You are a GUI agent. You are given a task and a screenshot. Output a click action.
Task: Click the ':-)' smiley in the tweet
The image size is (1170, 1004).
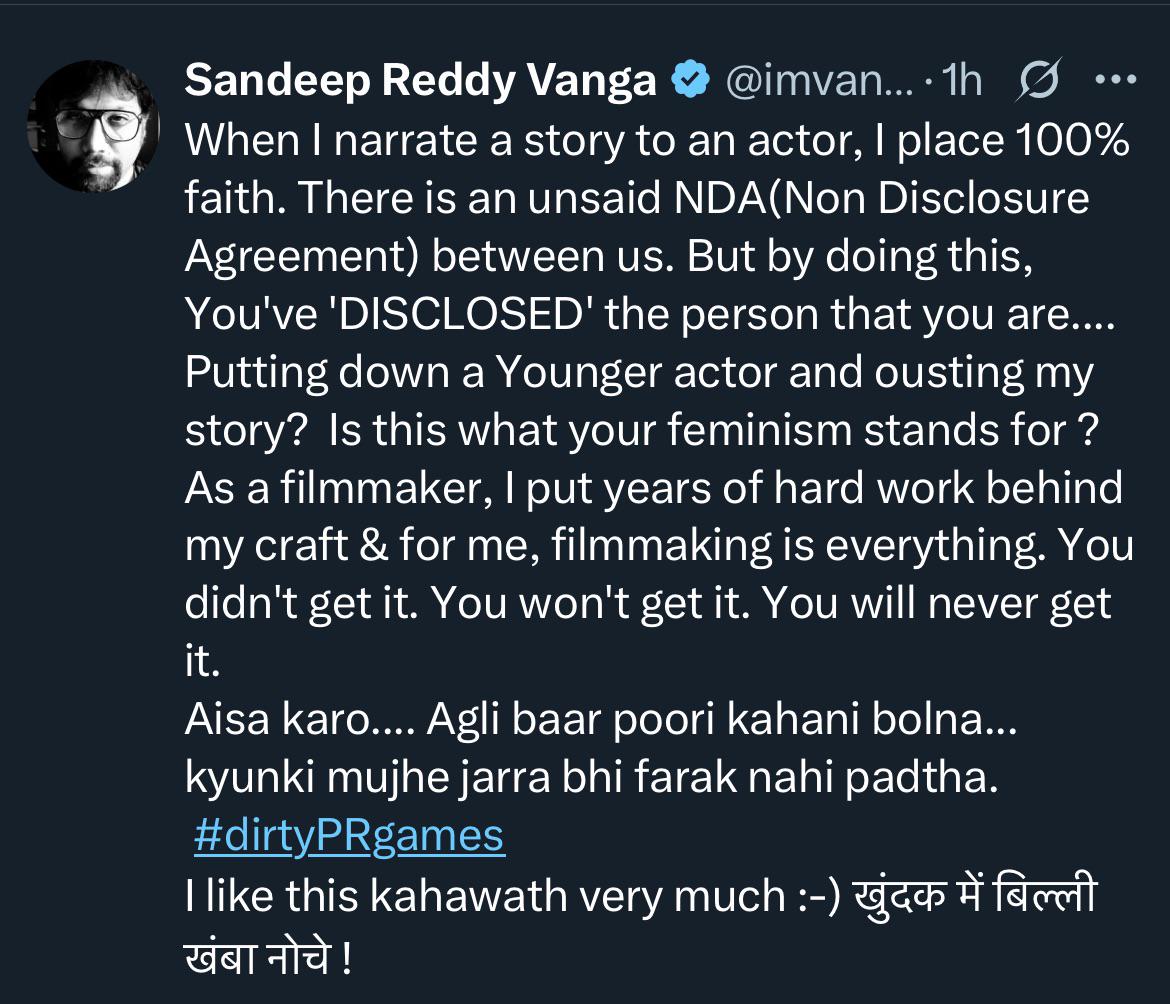tap(820, 894)
